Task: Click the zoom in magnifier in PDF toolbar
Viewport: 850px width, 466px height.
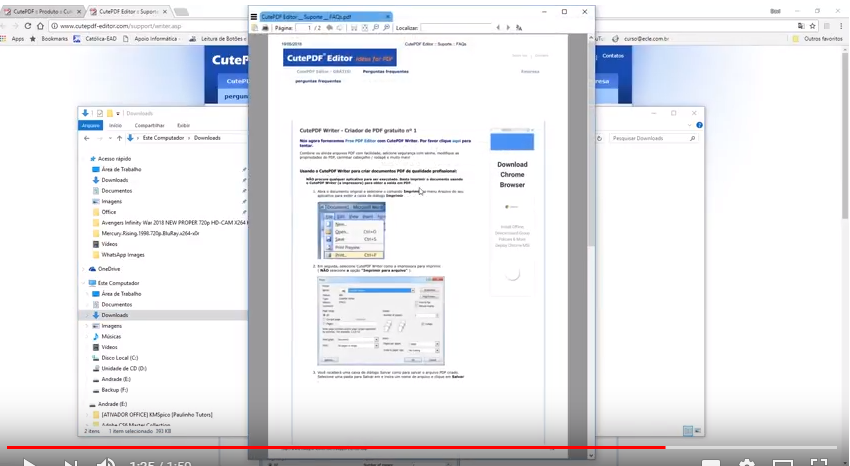Action: tap(376, 28)
